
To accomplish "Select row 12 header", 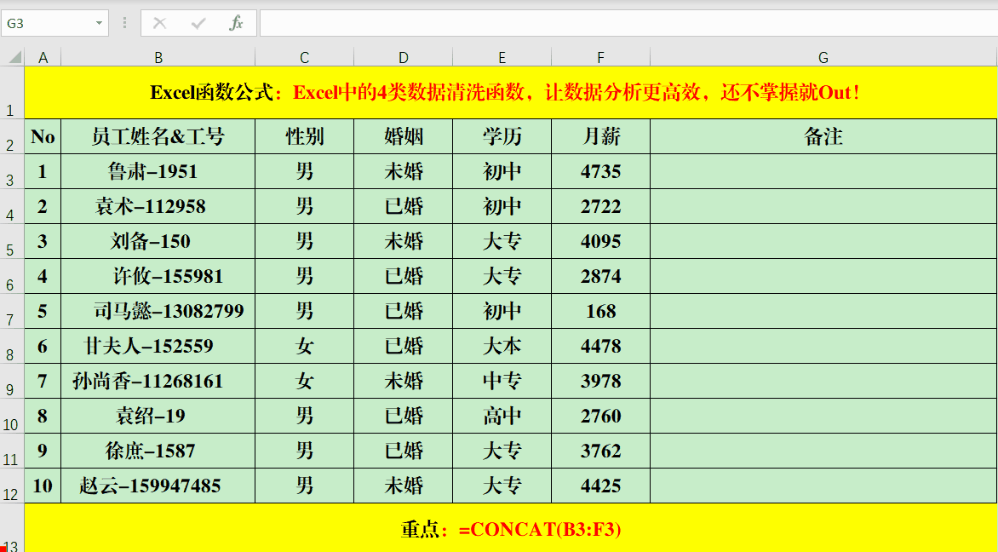I will [12, 486].
